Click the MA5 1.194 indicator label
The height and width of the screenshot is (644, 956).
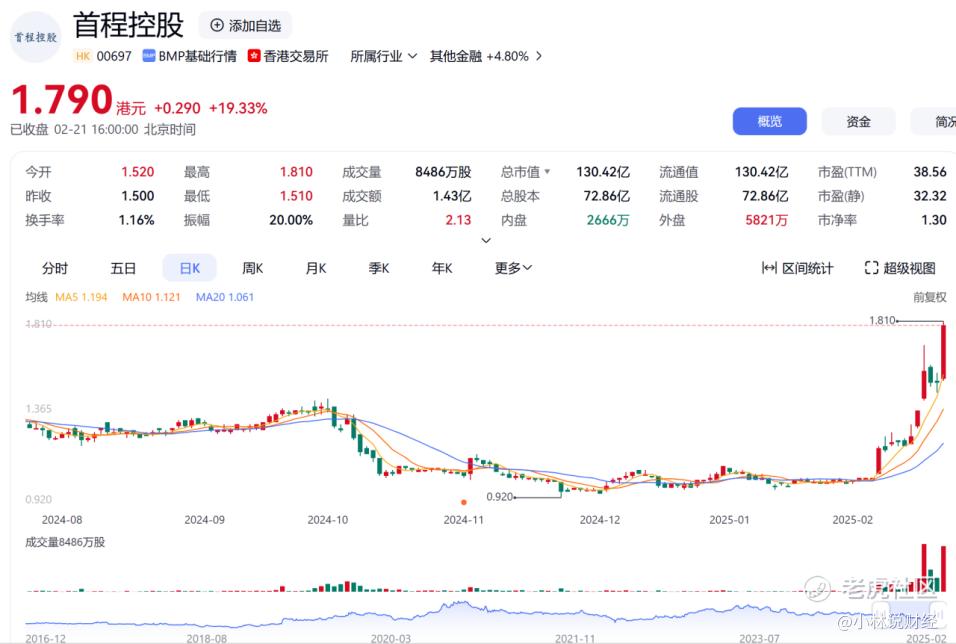(81, 297)
